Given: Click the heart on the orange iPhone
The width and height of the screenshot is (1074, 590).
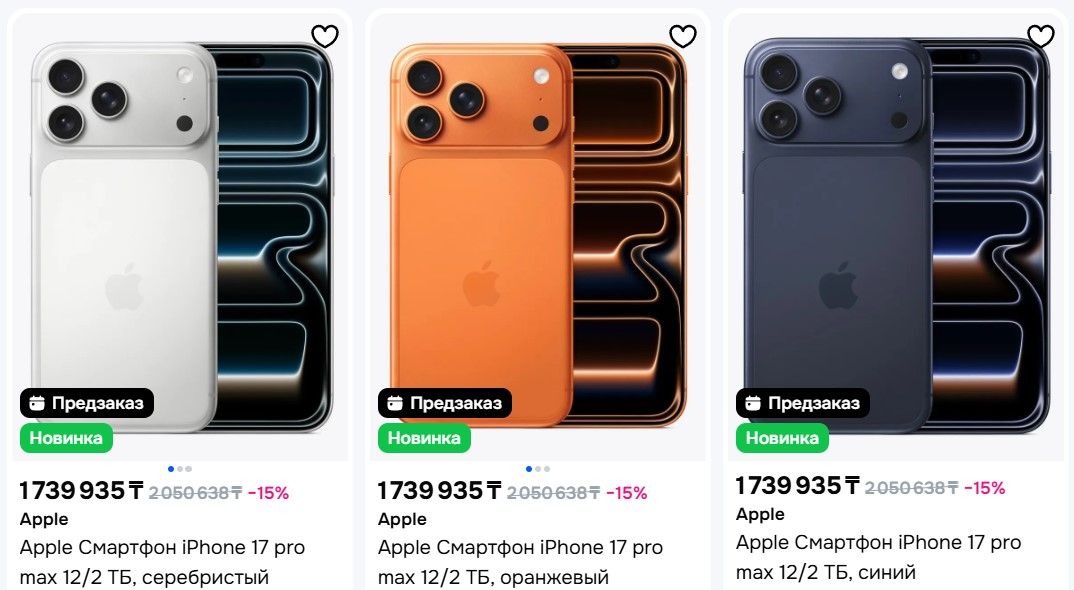Looking at the screenshot, I should click(x=682, y=36).
